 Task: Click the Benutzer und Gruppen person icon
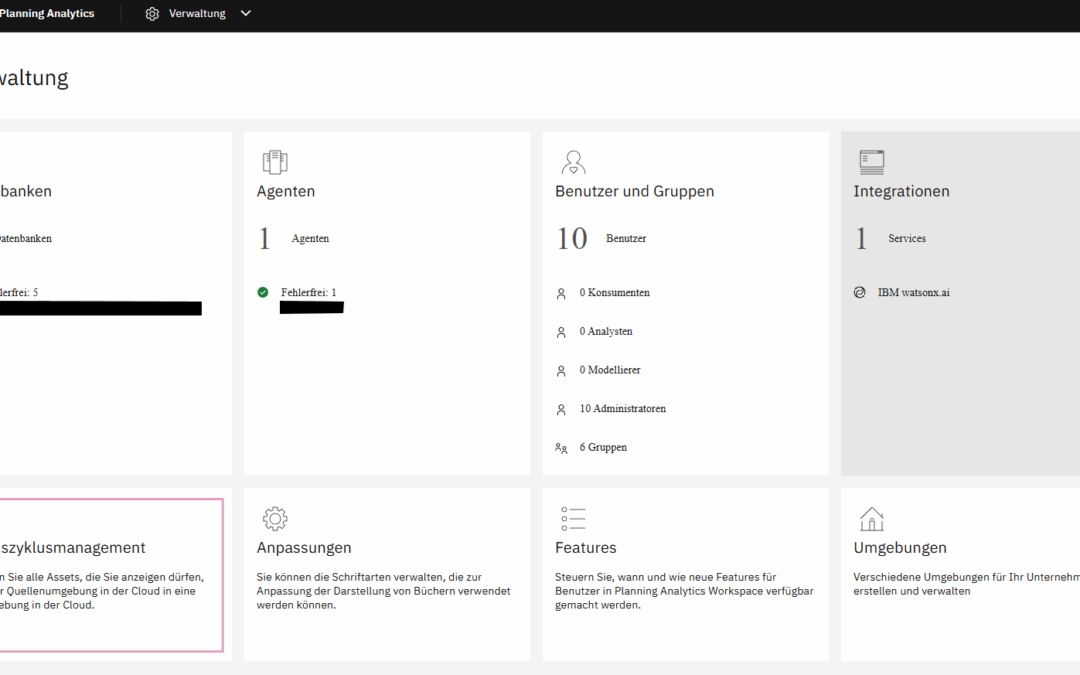[x=573, y=162]
